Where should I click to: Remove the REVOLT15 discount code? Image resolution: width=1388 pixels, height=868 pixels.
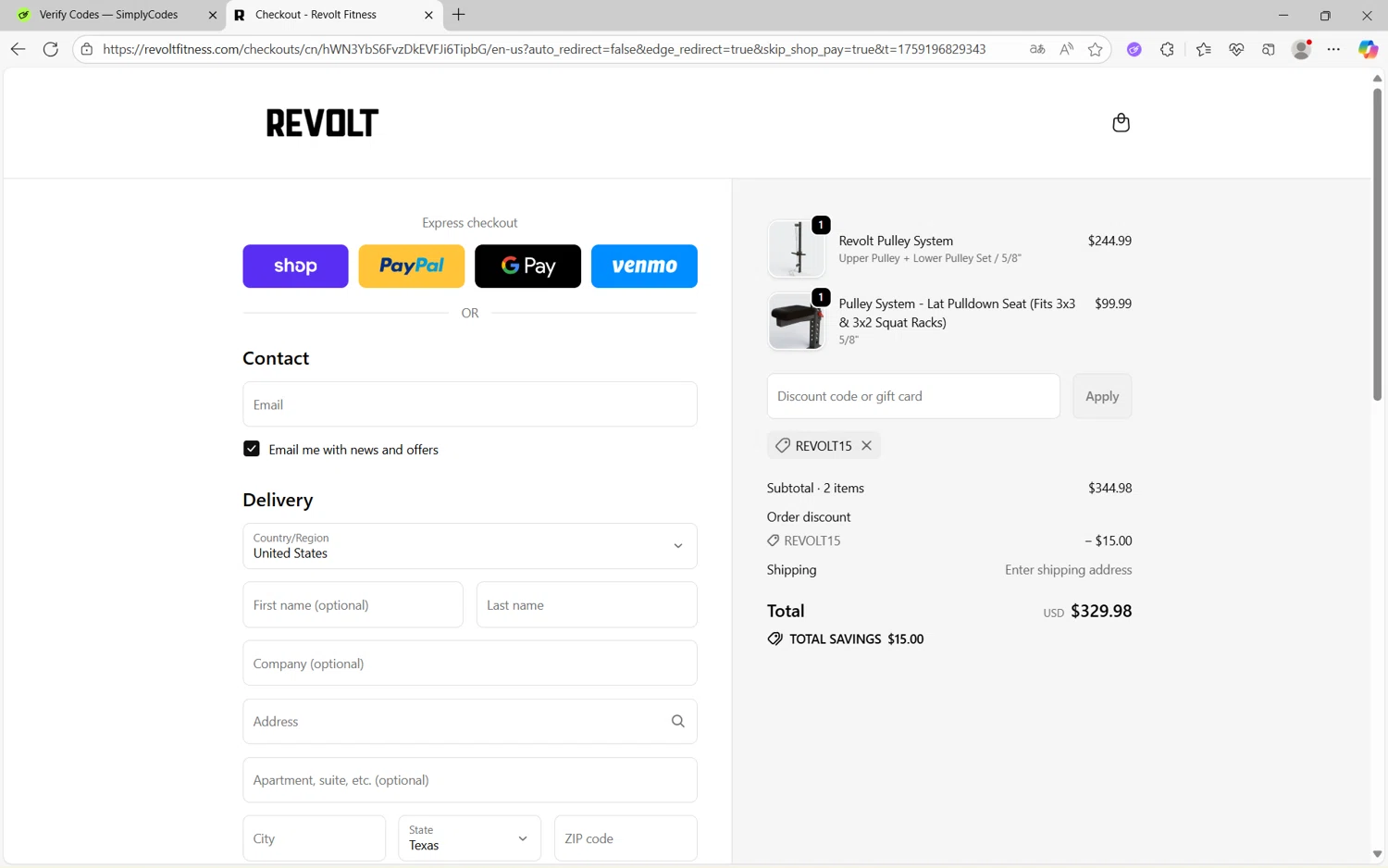click(866, 445)
